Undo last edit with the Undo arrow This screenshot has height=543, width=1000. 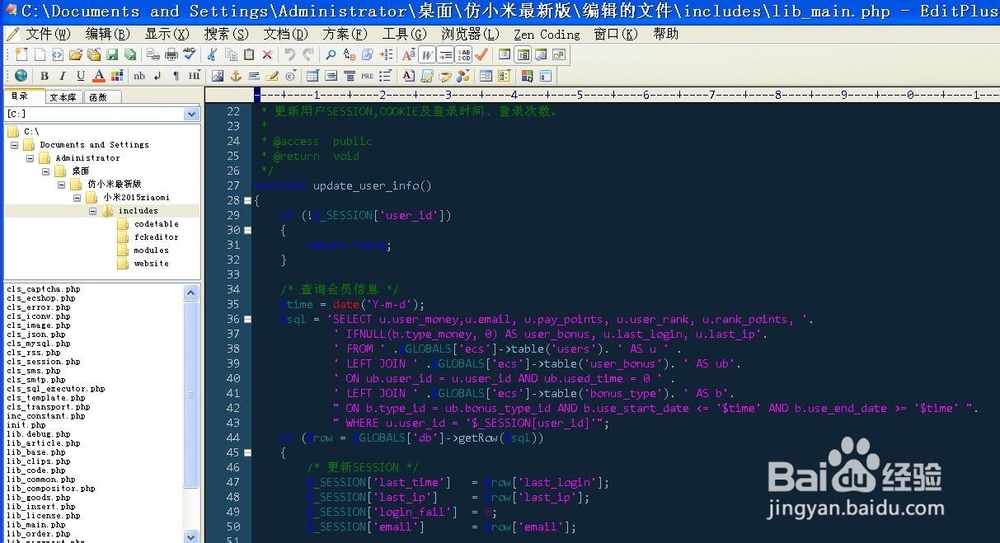(x=290, y=55)
